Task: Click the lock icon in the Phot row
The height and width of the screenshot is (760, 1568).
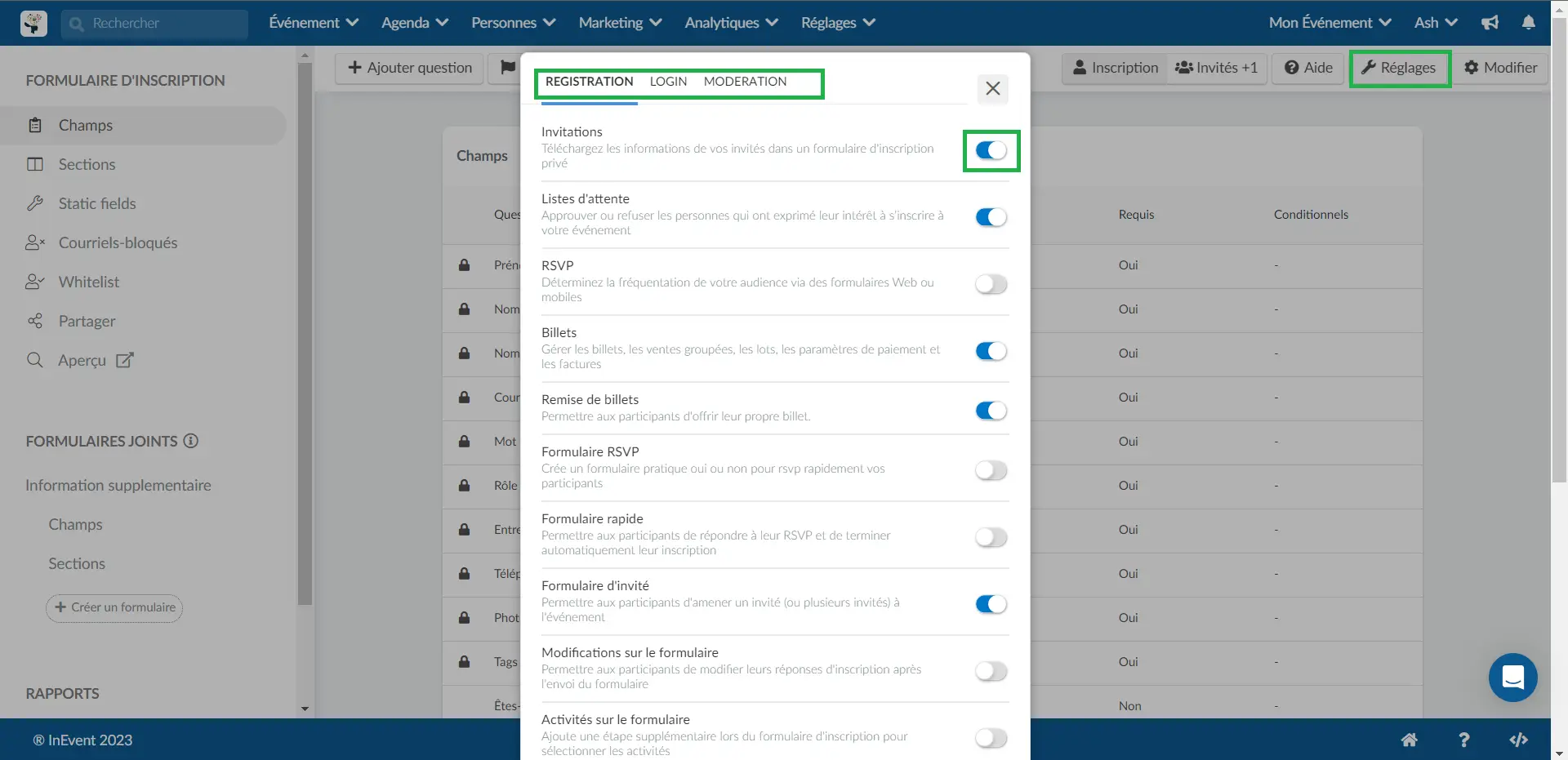Action: pyautogui.click(x=464, y=617)
